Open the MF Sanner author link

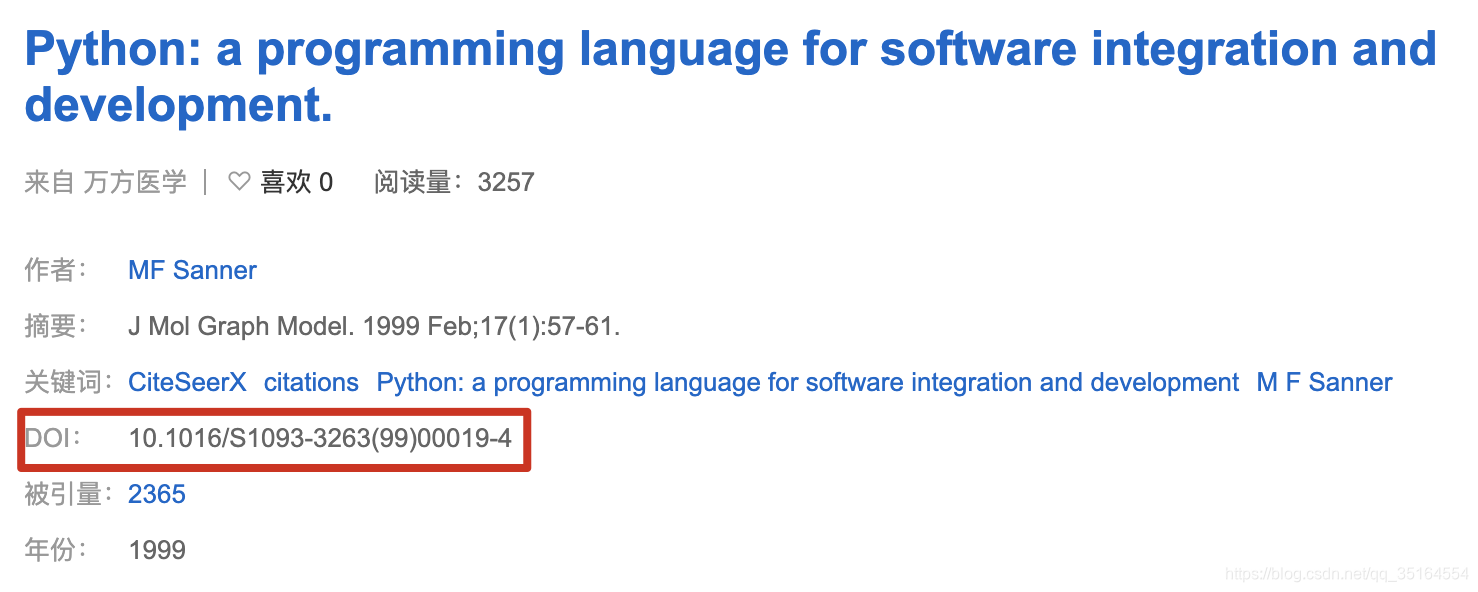[192, 270]
